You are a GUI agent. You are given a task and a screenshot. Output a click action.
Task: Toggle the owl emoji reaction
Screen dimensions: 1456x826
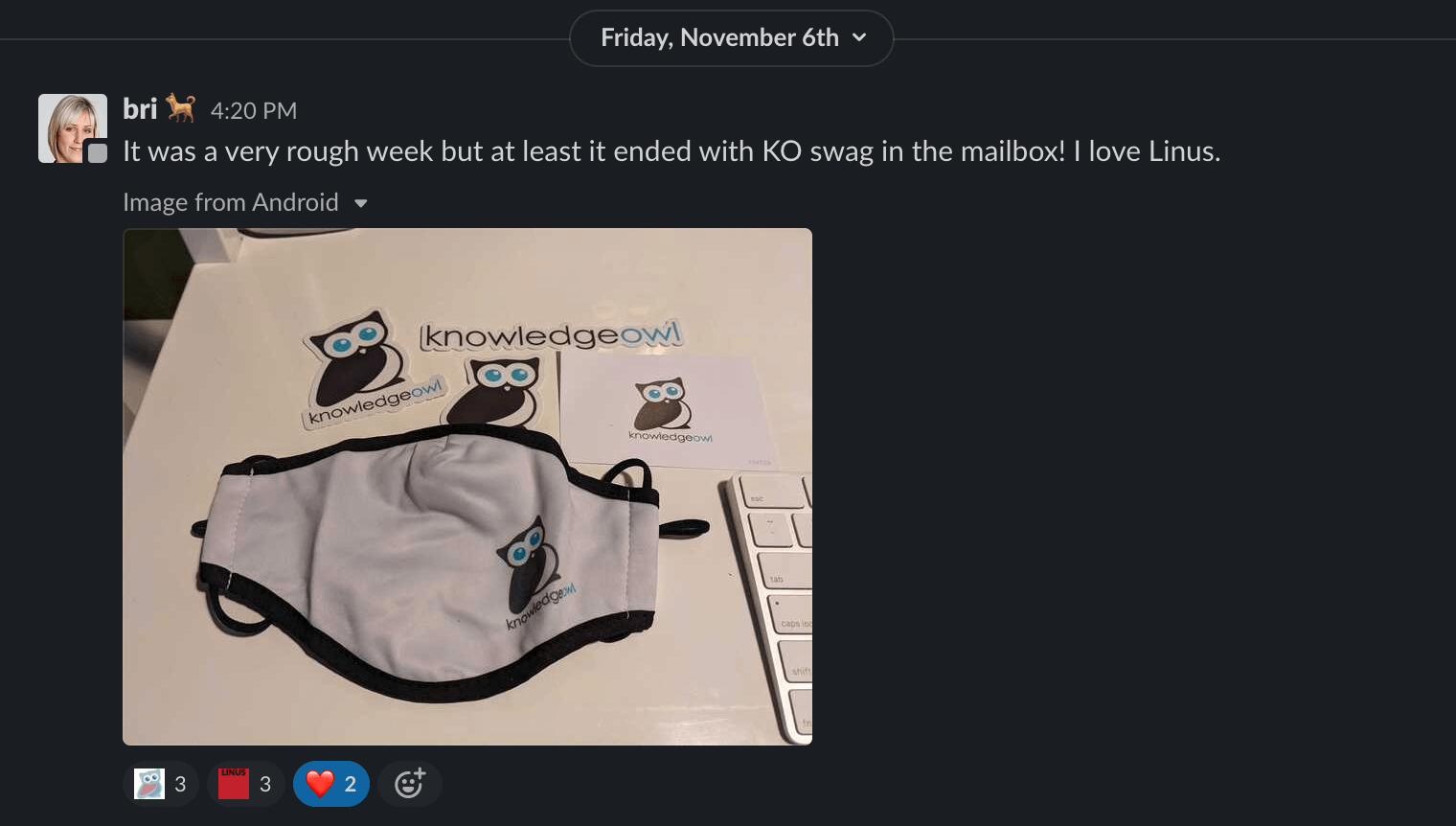coord(161,784)
